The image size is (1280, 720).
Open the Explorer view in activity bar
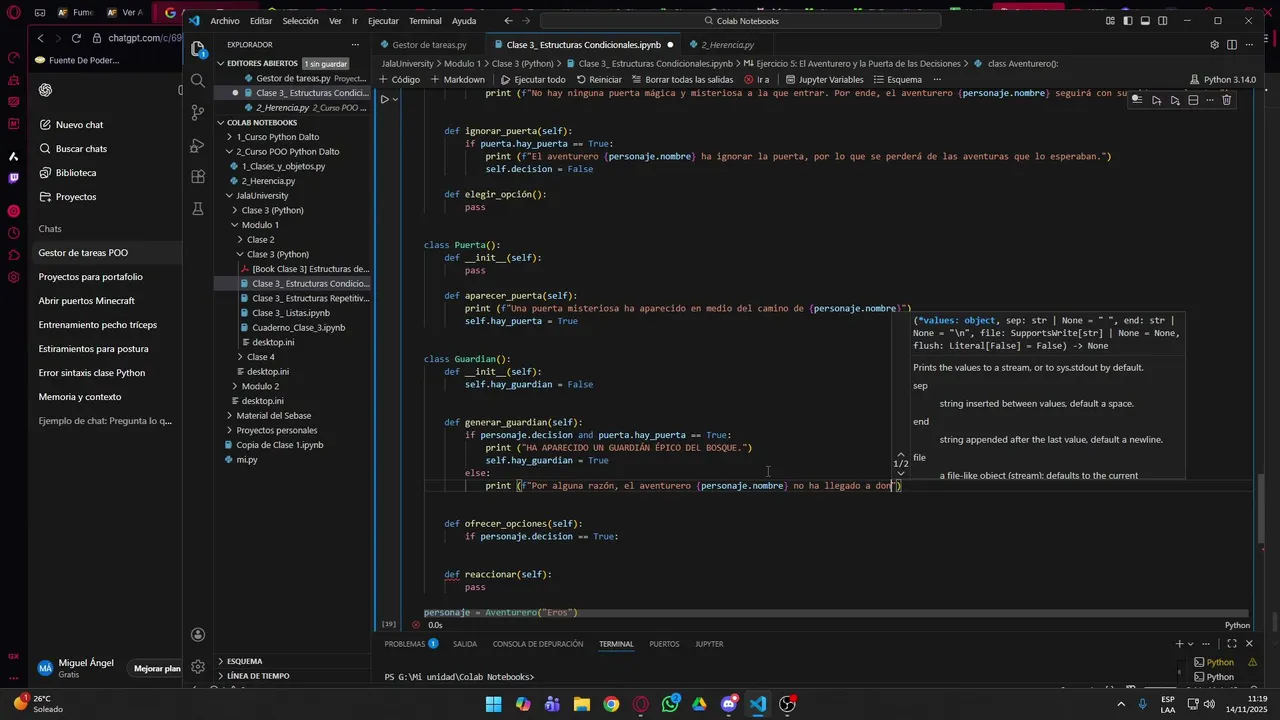[198, 48]
